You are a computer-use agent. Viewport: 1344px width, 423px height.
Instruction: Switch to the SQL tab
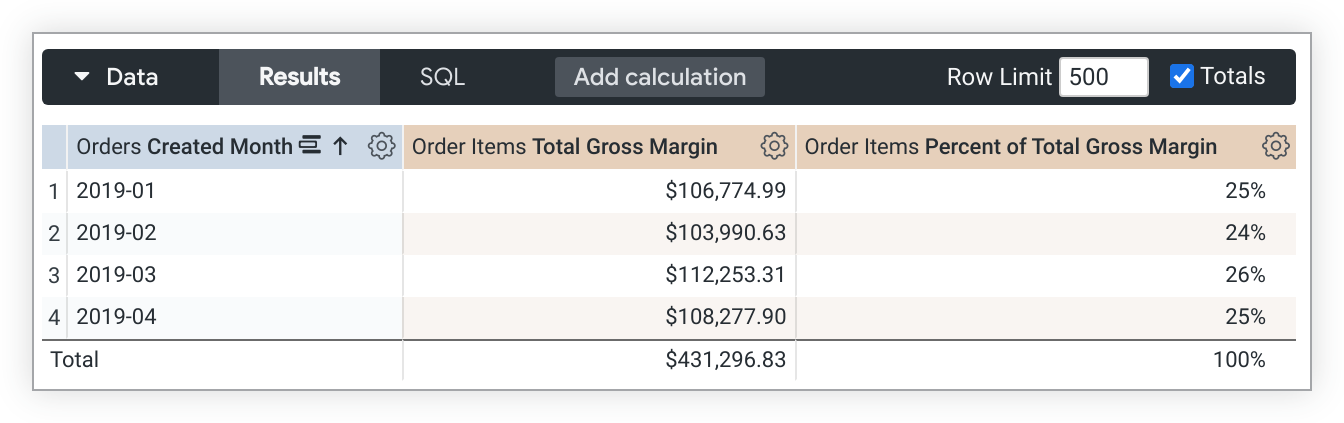[442, 77]
